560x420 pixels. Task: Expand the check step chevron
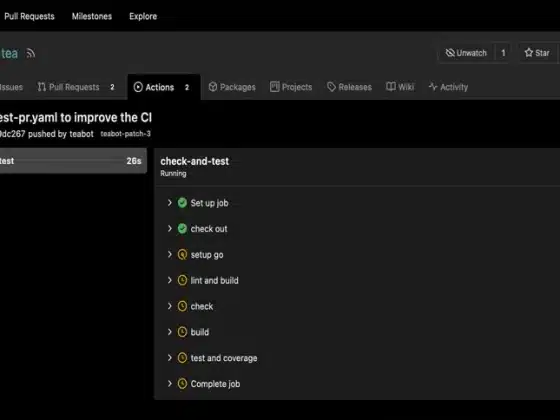170,306
